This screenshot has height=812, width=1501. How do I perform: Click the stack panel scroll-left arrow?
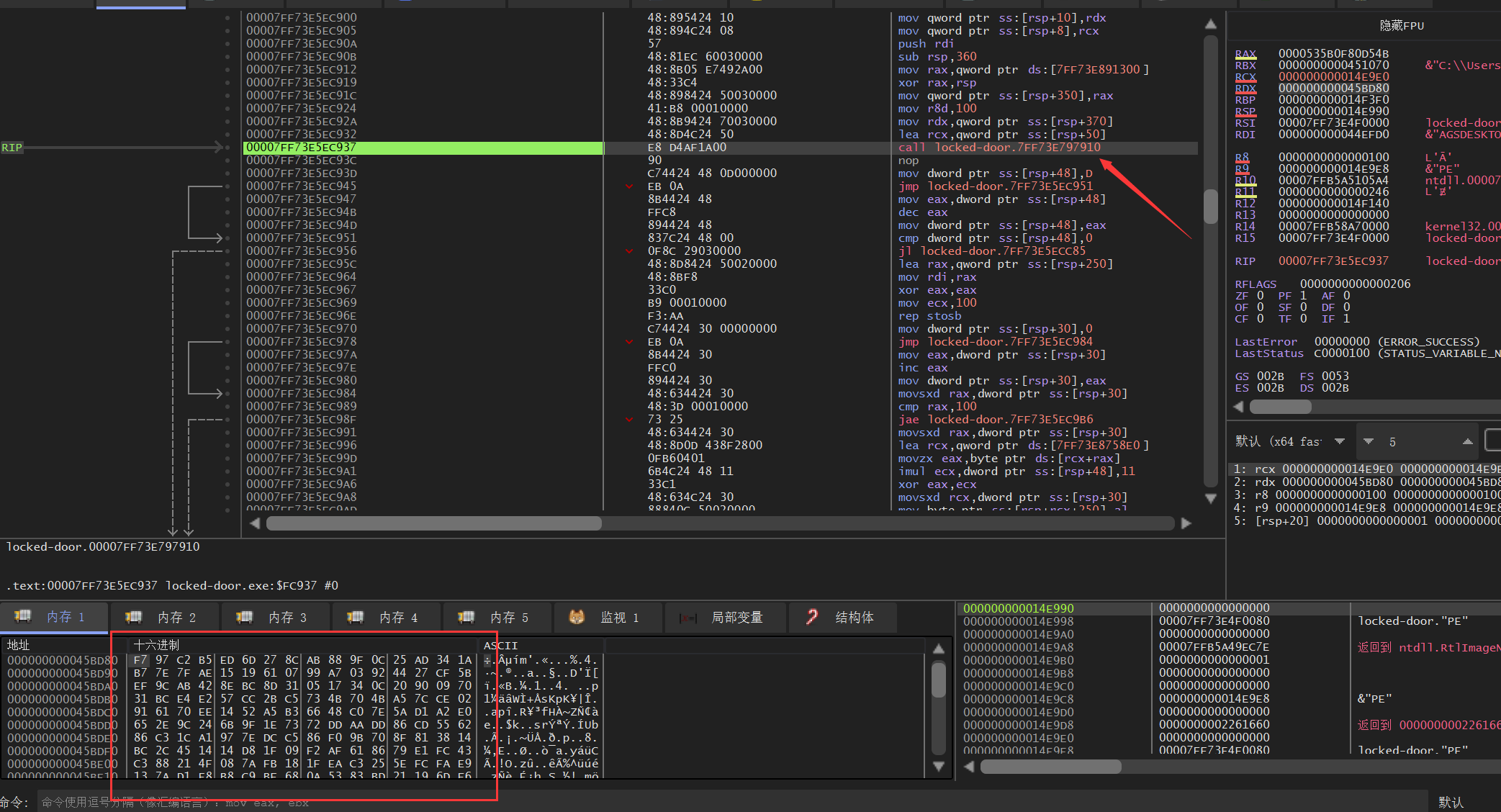pos(969,767)
